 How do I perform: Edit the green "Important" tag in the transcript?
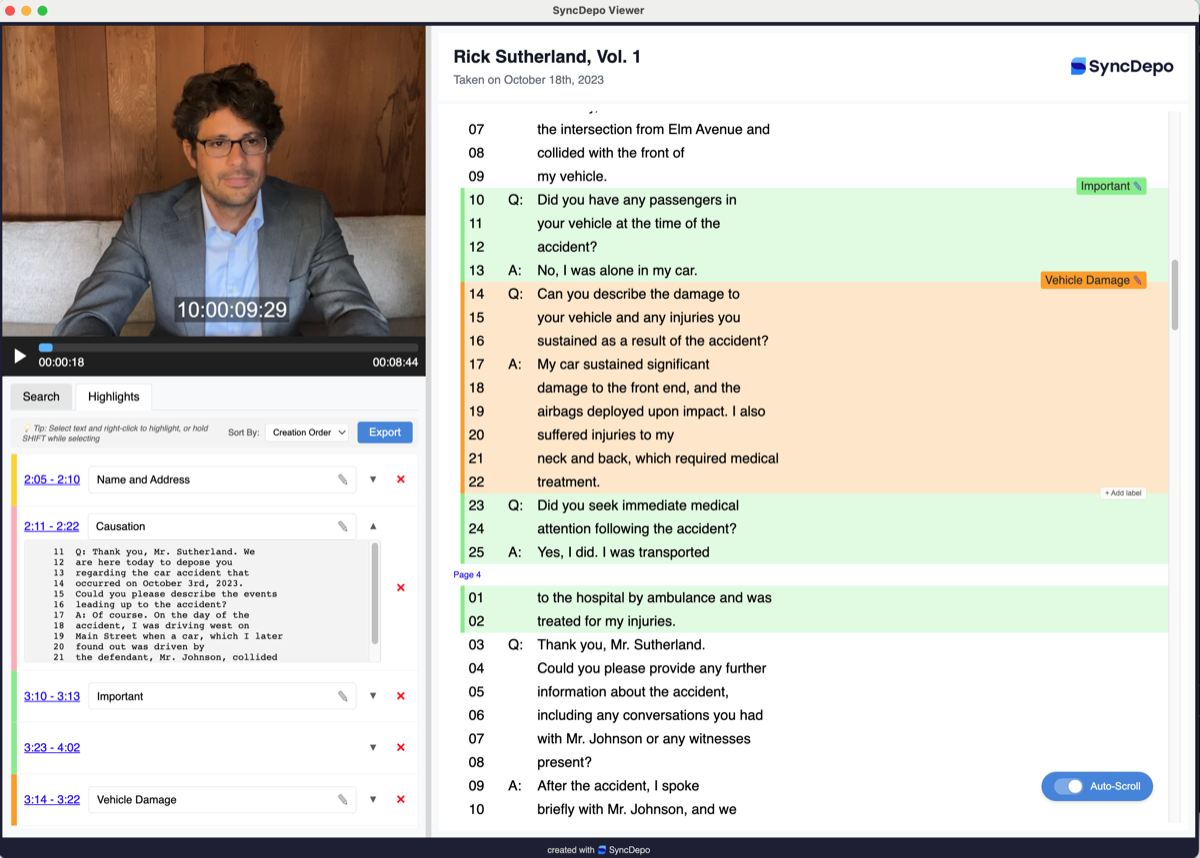1139,185
